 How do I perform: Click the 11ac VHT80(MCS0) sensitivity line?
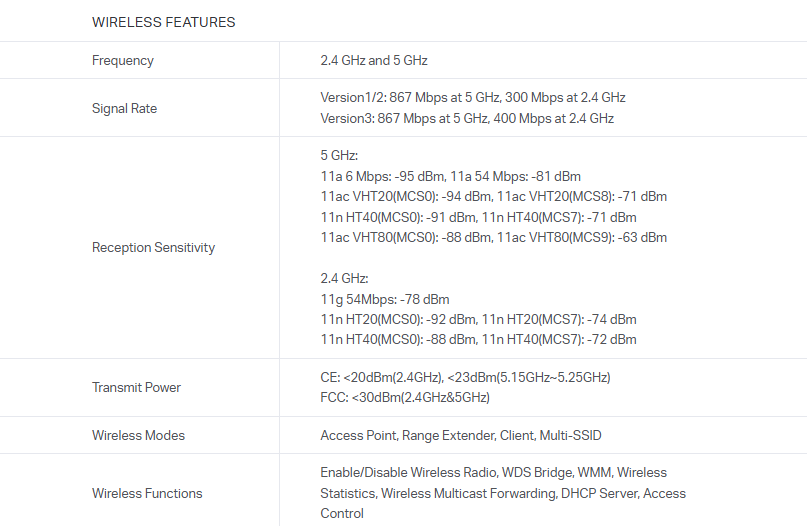coord(493,237)
